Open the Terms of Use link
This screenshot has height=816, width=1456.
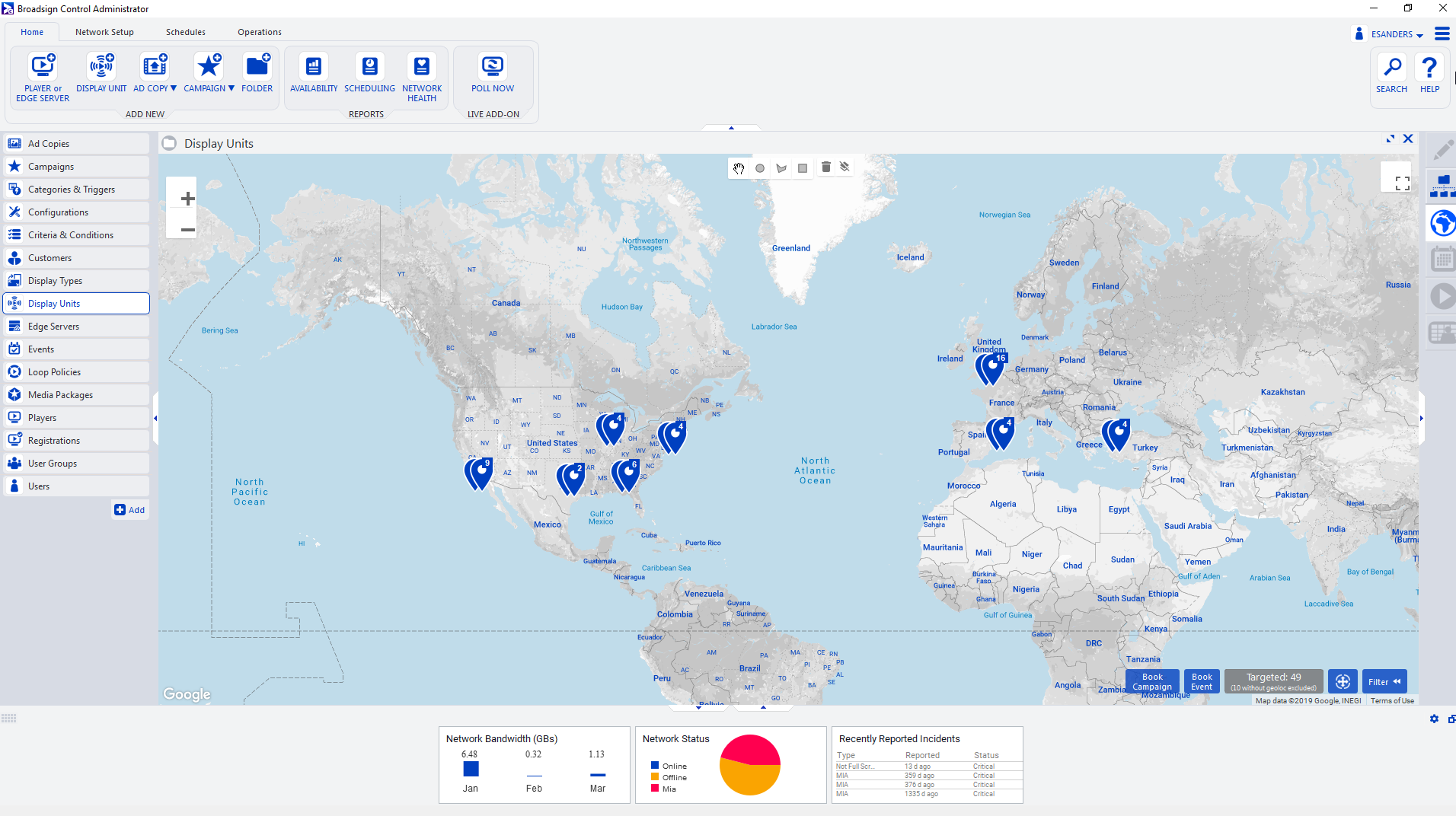pos(1392,701)
